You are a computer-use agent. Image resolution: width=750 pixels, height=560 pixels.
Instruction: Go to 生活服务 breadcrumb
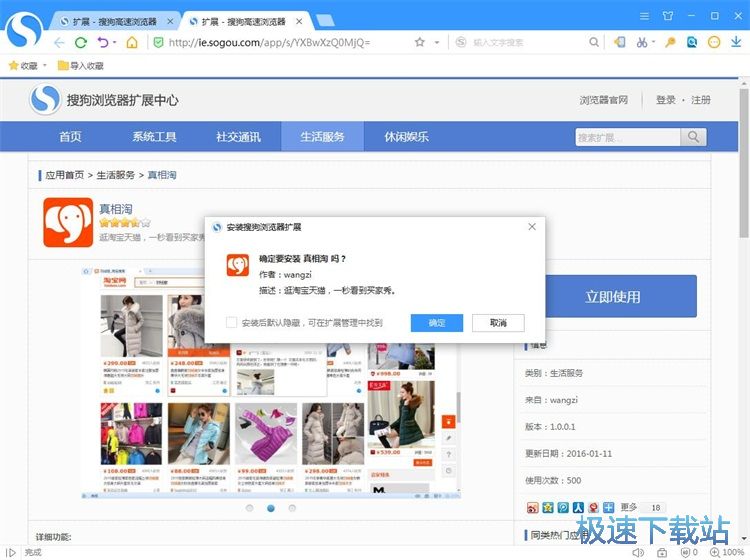[116, 175]
